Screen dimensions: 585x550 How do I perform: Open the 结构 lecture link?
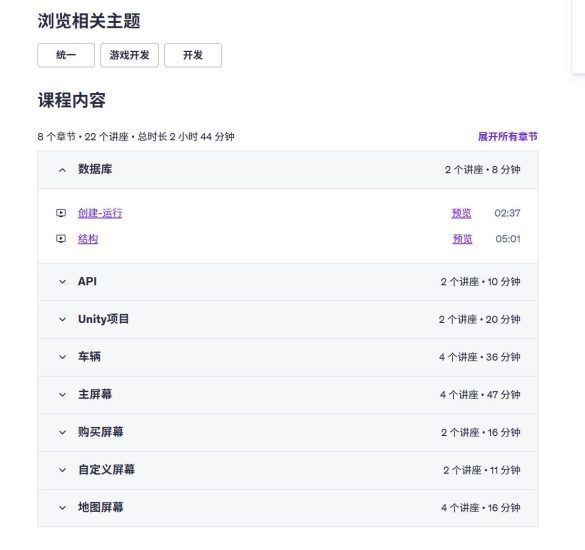coord(88,239)
